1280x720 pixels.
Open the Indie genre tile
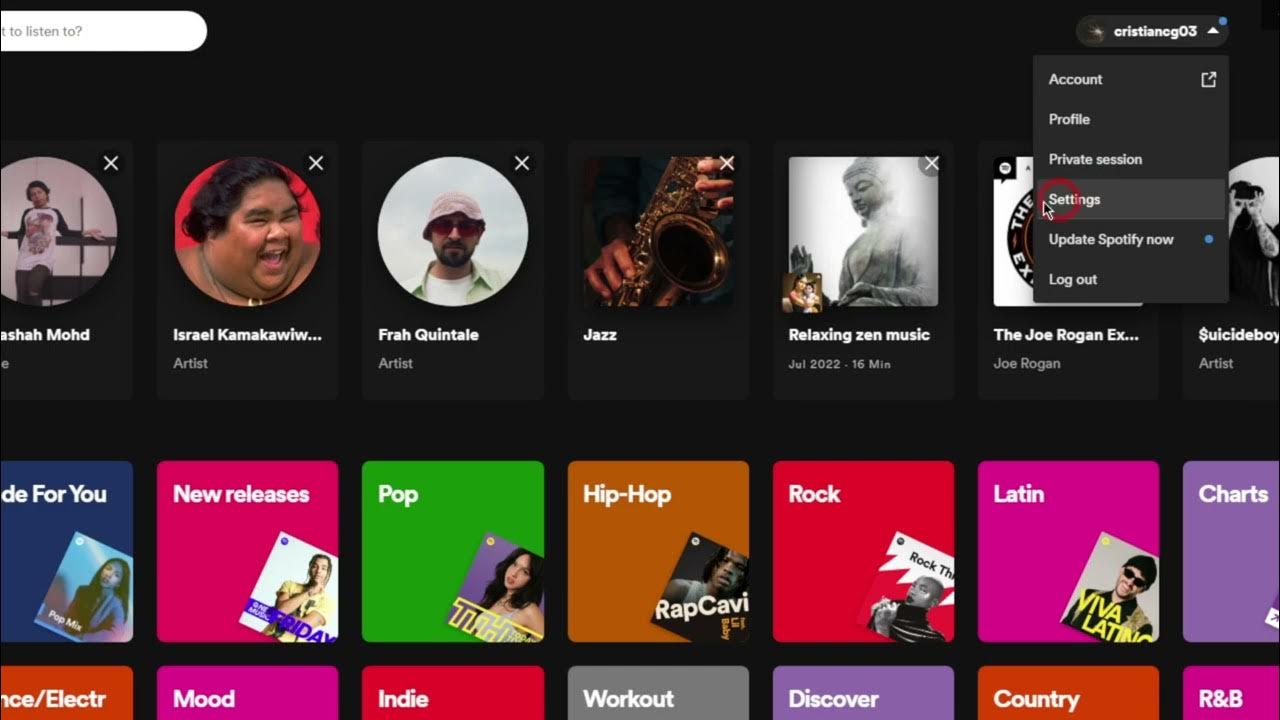point(453,693)
